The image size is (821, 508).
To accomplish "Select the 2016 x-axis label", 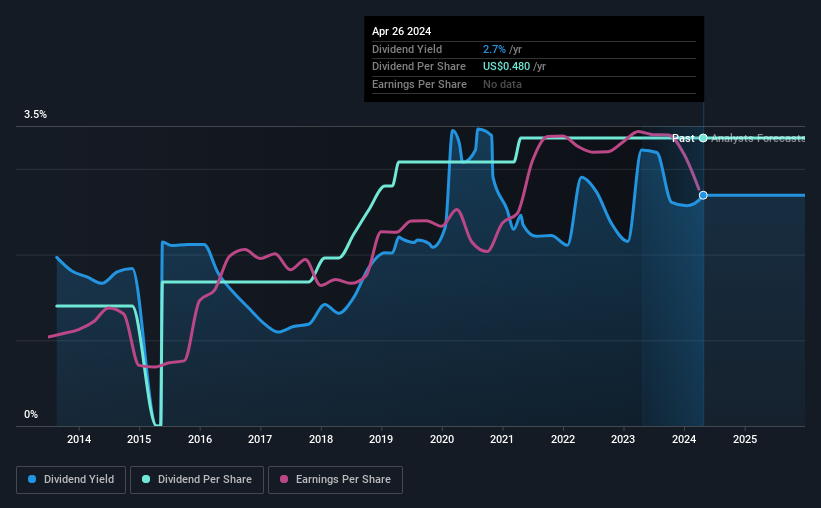I will pos(200,439).
